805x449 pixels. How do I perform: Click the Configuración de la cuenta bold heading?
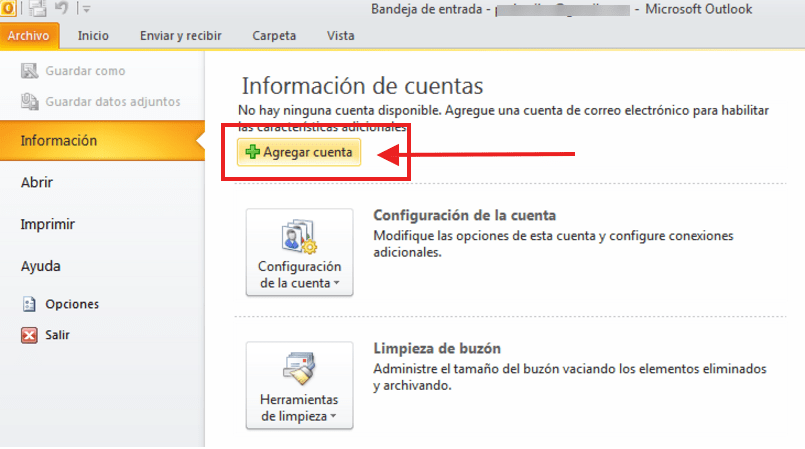(465, 216)
